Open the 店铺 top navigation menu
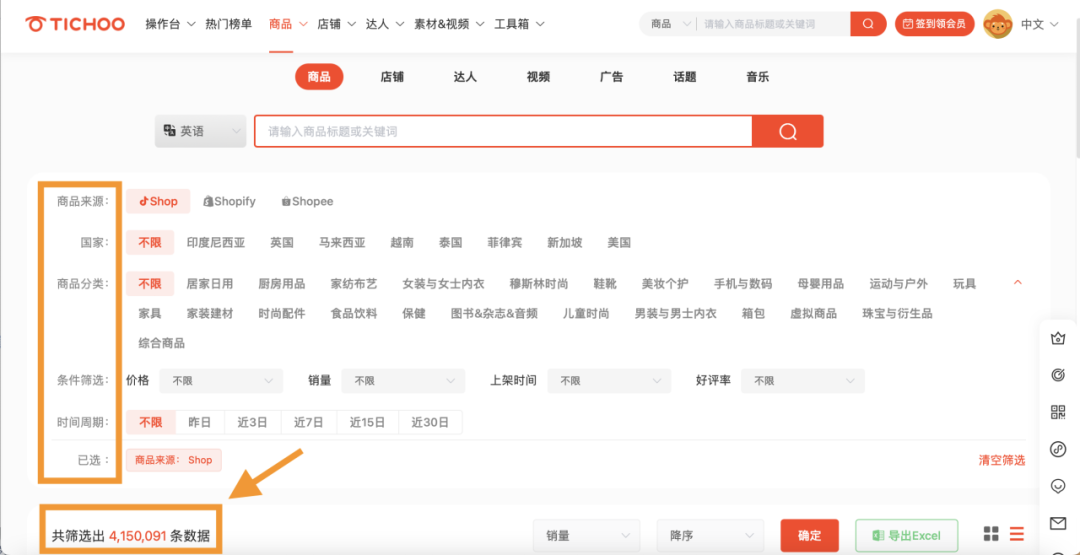The width and height of the screenshot is (1080, 555). click(336, 24)
